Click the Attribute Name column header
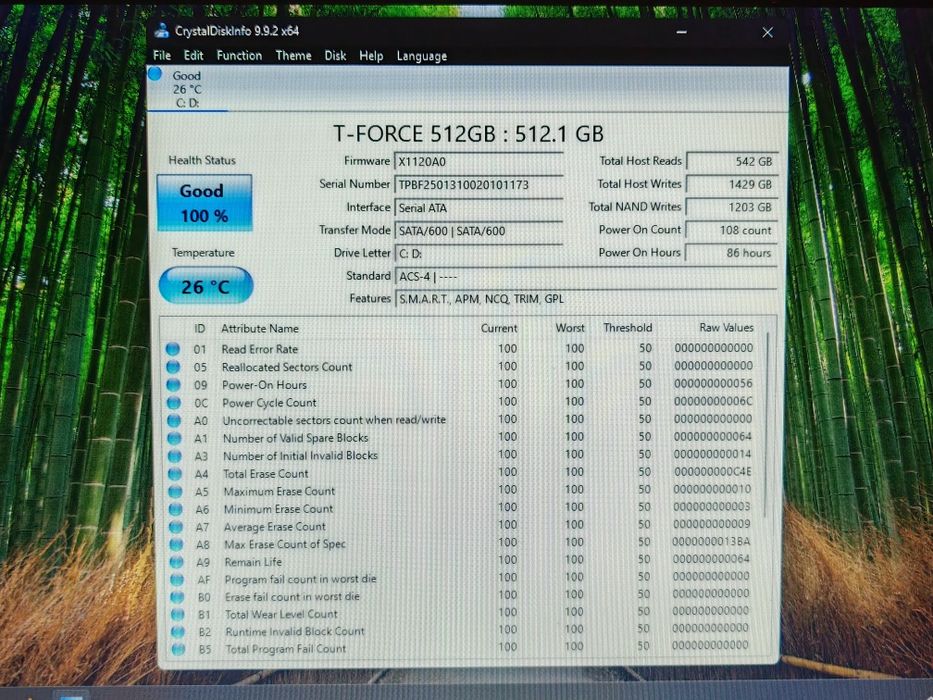 (260, 329)
